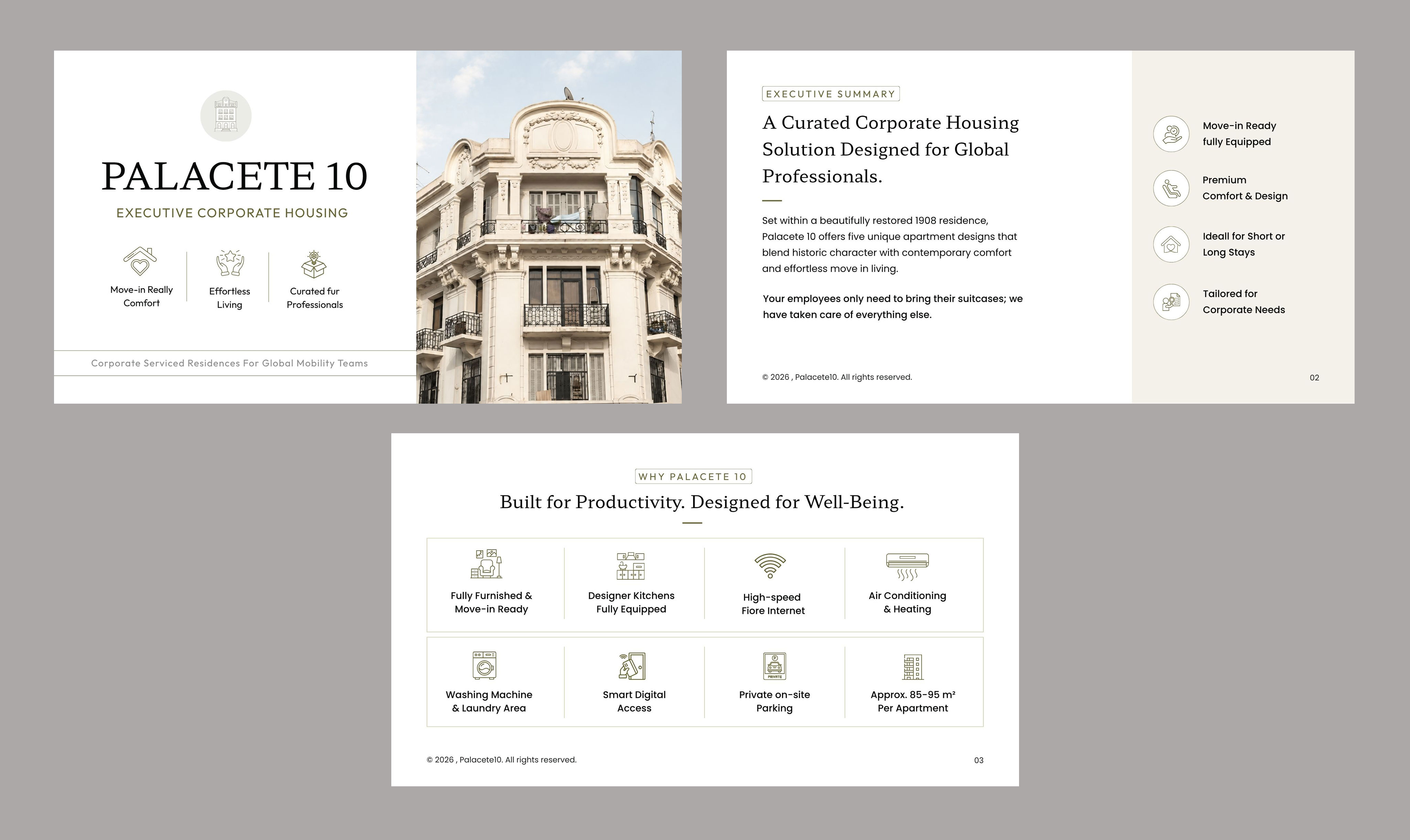Click the building photo on the cover slide

(x=549, y=227)
